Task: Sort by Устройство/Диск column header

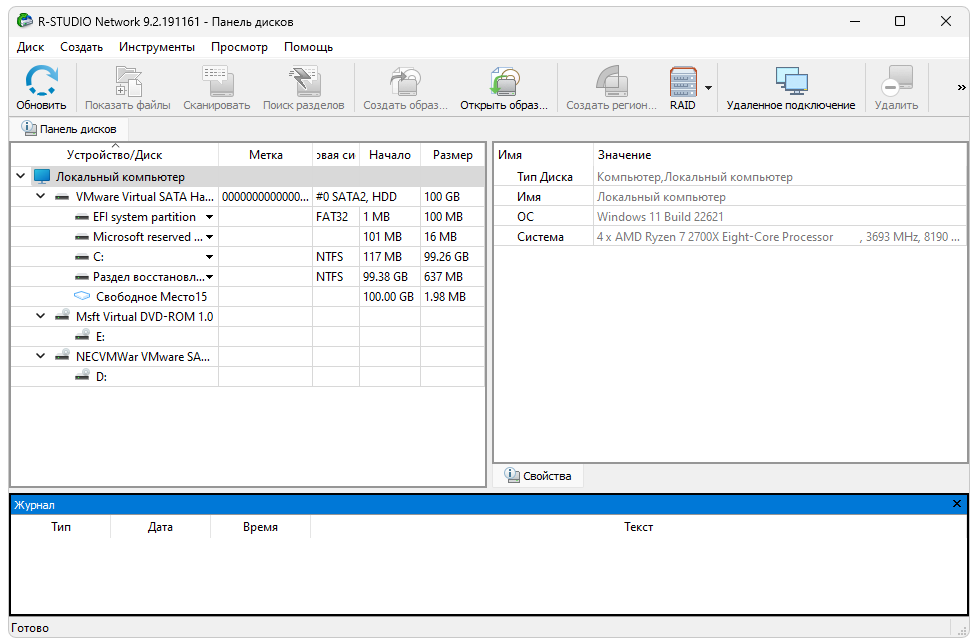Action: (x=114, y=155)
